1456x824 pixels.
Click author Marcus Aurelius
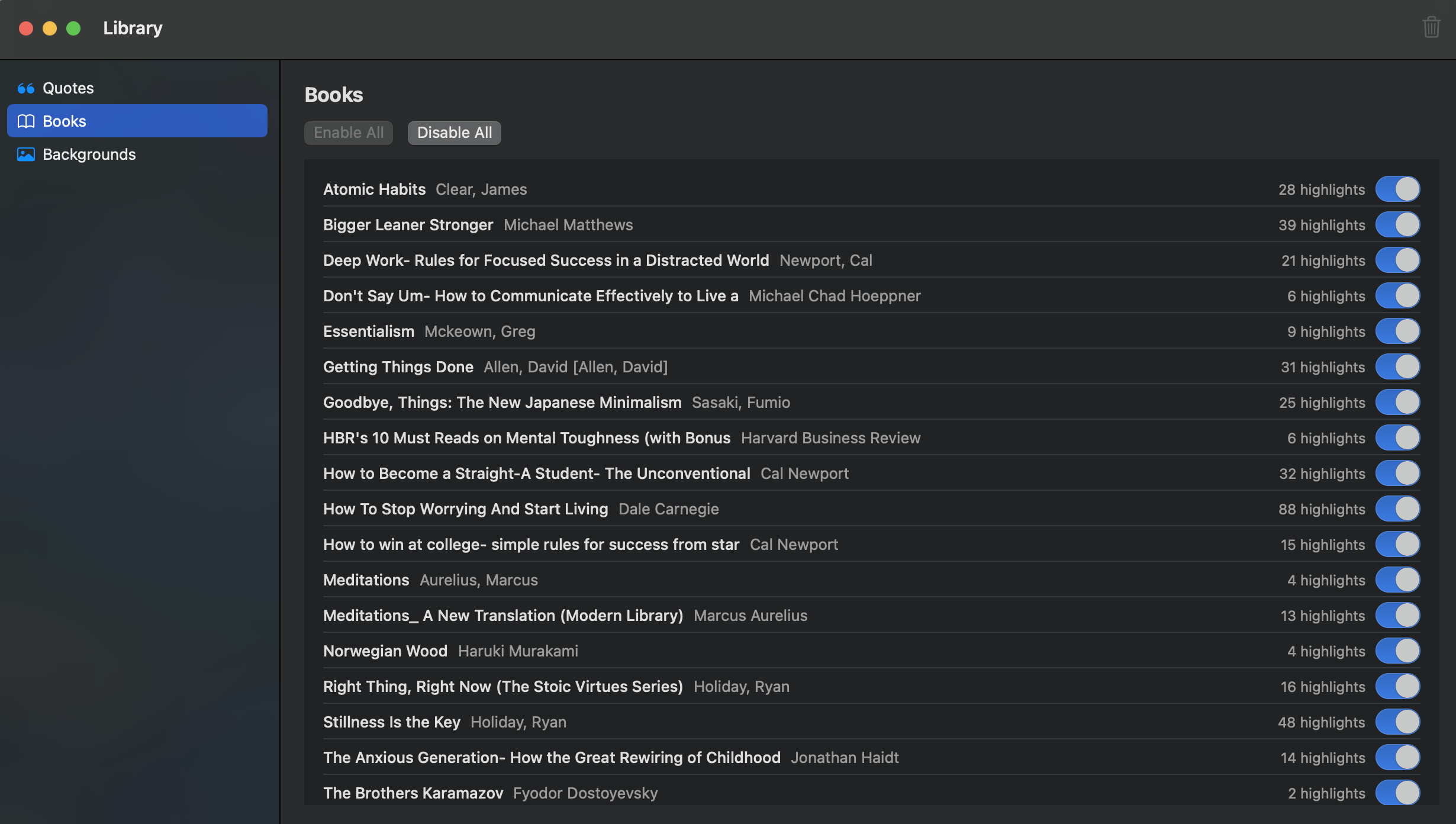(x=750, y=616)
